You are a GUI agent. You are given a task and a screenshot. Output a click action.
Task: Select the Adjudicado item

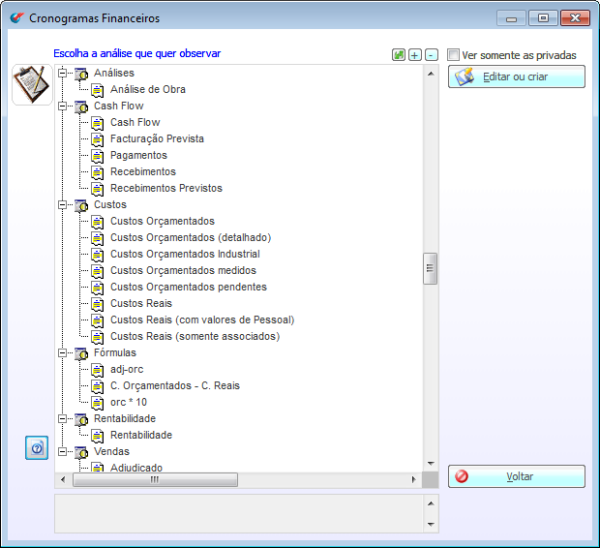(136, 468)
